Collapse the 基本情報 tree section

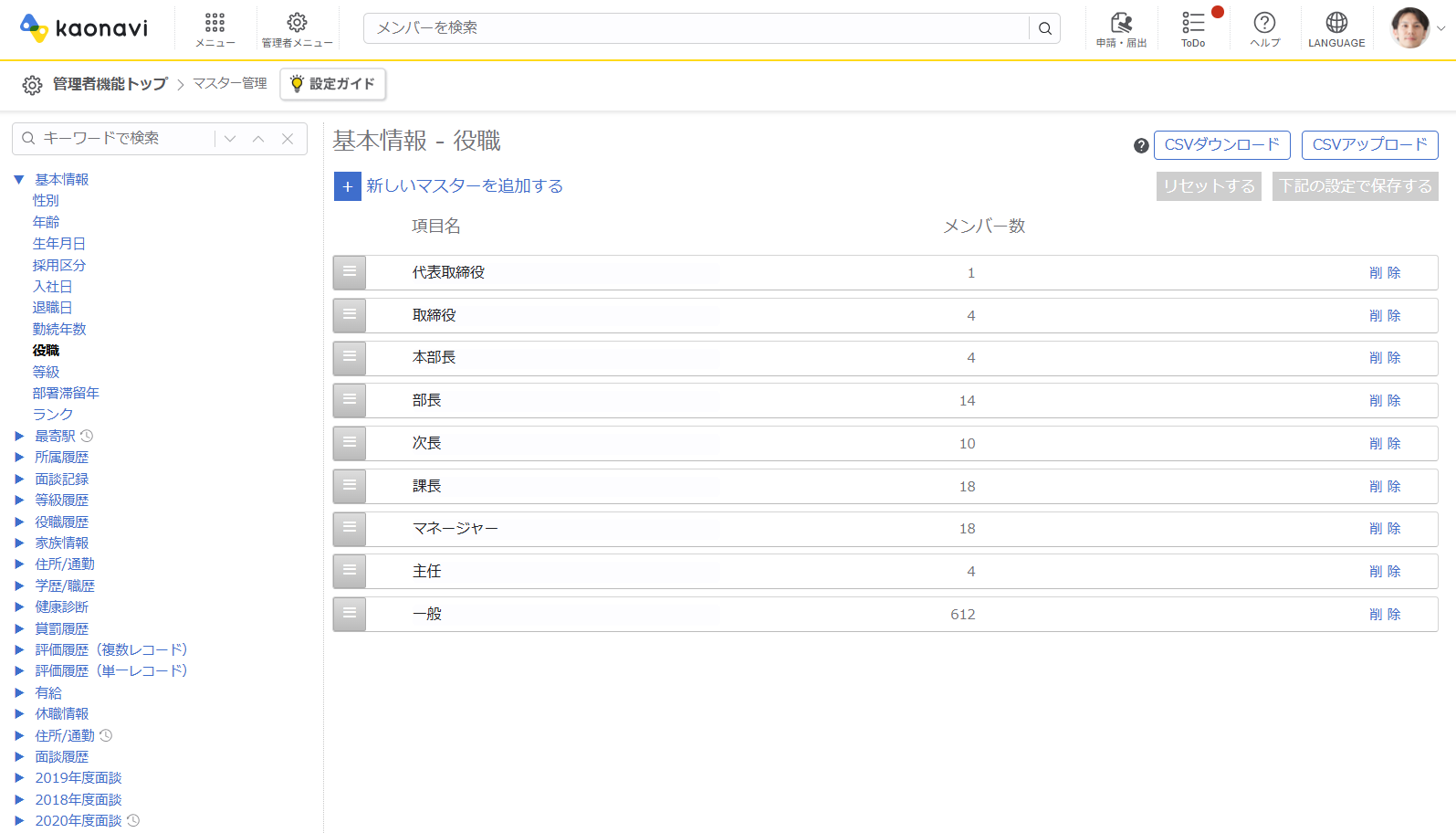click(19, 180)
